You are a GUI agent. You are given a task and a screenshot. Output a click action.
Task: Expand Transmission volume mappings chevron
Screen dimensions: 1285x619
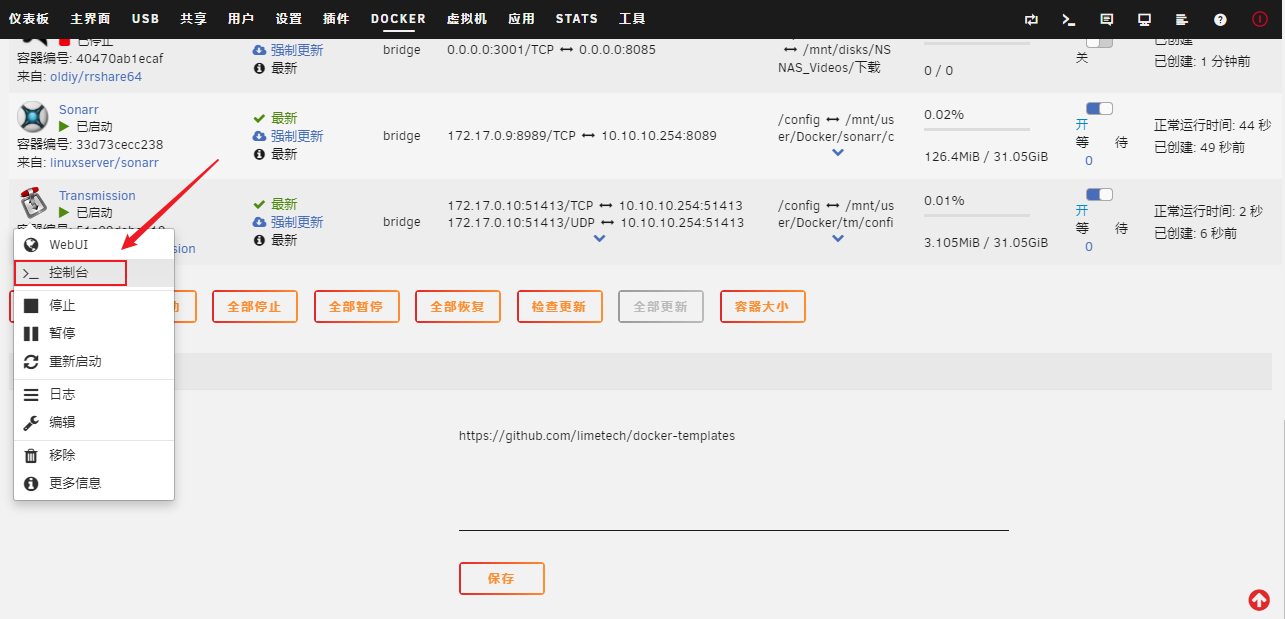(838, 239)
